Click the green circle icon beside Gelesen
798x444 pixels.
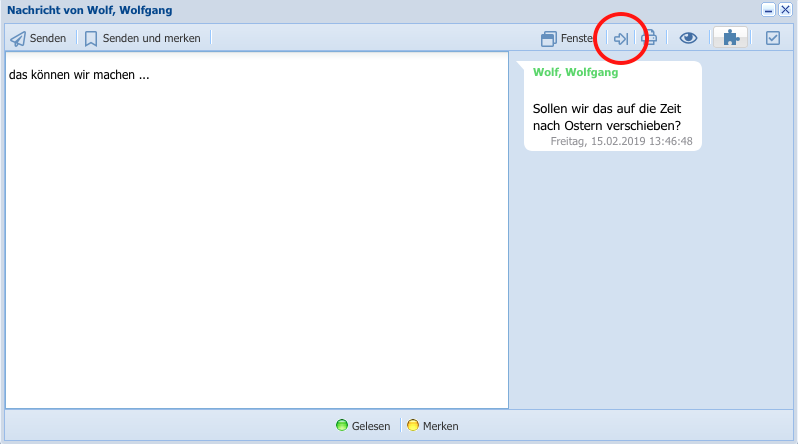(x=342, y=426)
